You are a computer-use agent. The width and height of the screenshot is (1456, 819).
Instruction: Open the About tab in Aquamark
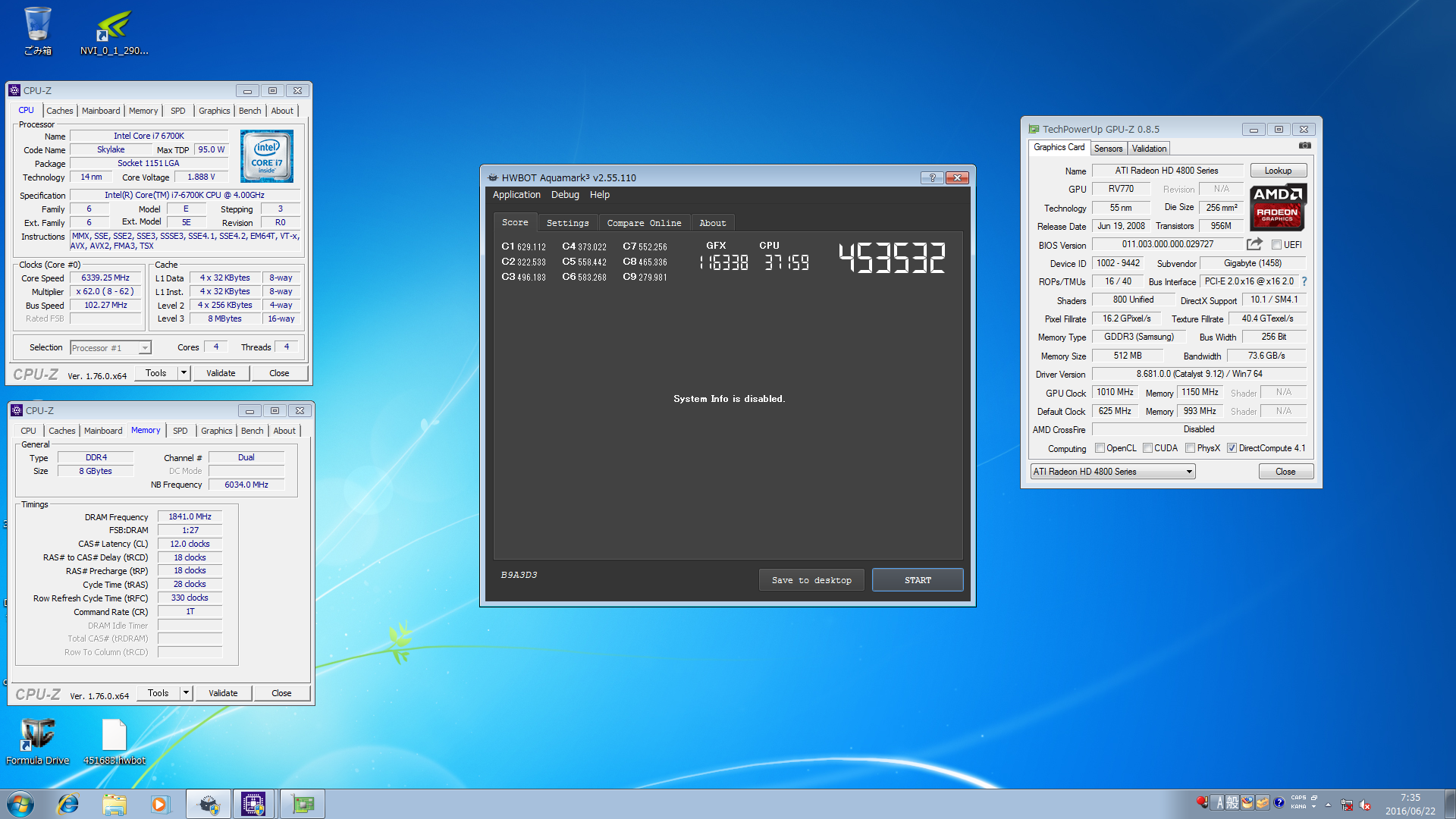(712, 223)
